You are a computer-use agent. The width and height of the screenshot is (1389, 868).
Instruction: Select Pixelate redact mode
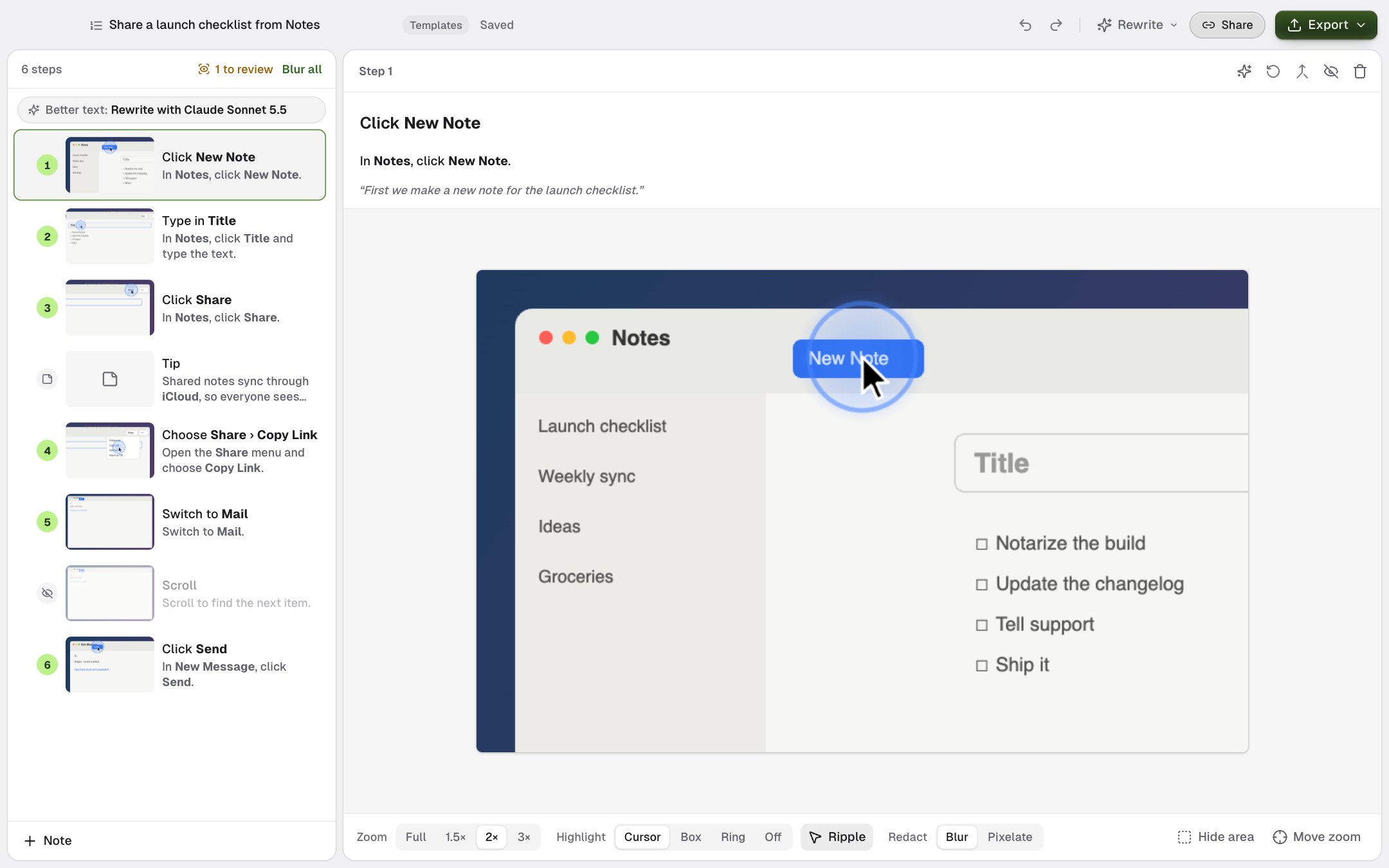(1010, 837)
